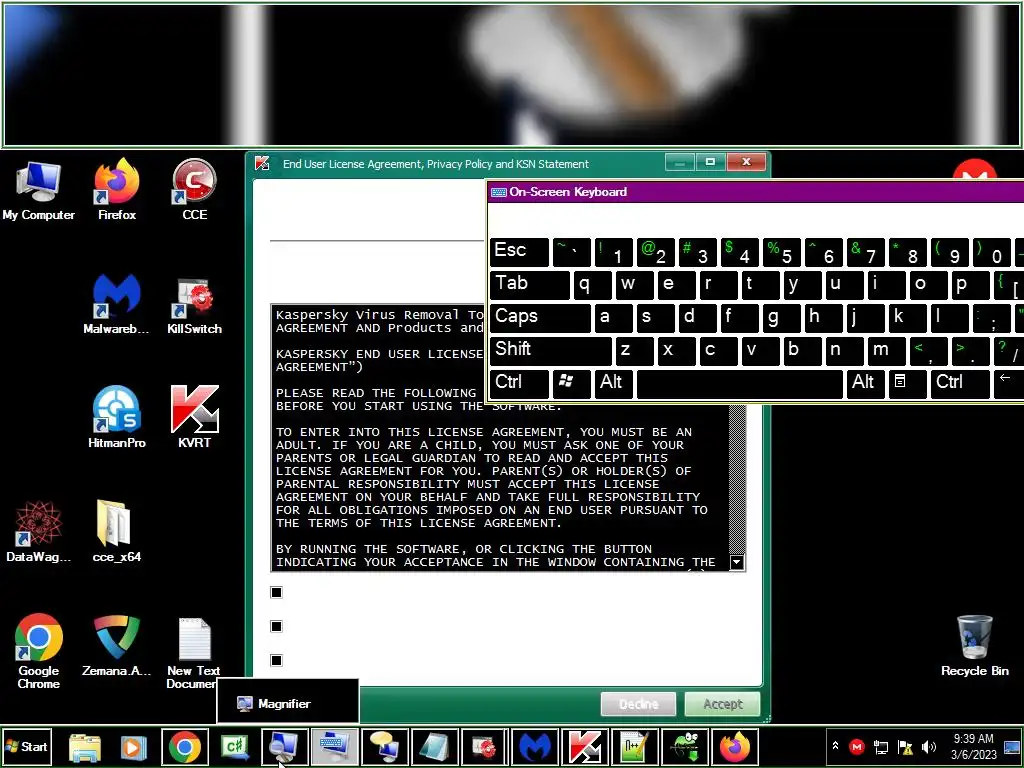Click Tab key on On-Screen Keyboard
The width and height of the screenshot is (1024, 768).
pyautogui.click(x=530, y=284)
